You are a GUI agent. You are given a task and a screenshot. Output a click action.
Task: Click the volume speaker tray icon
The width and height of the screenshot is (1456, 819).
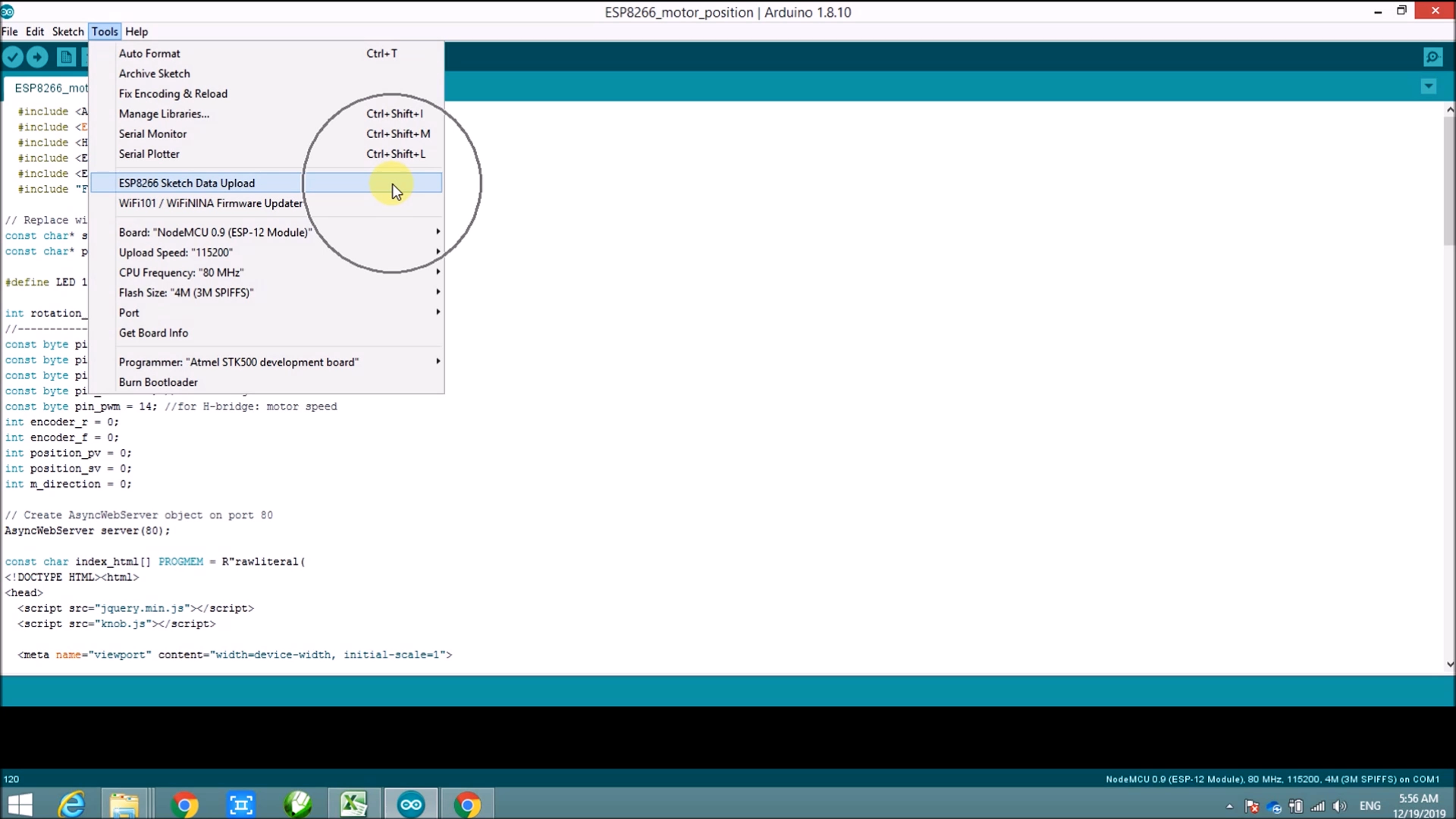(1340, 806)
